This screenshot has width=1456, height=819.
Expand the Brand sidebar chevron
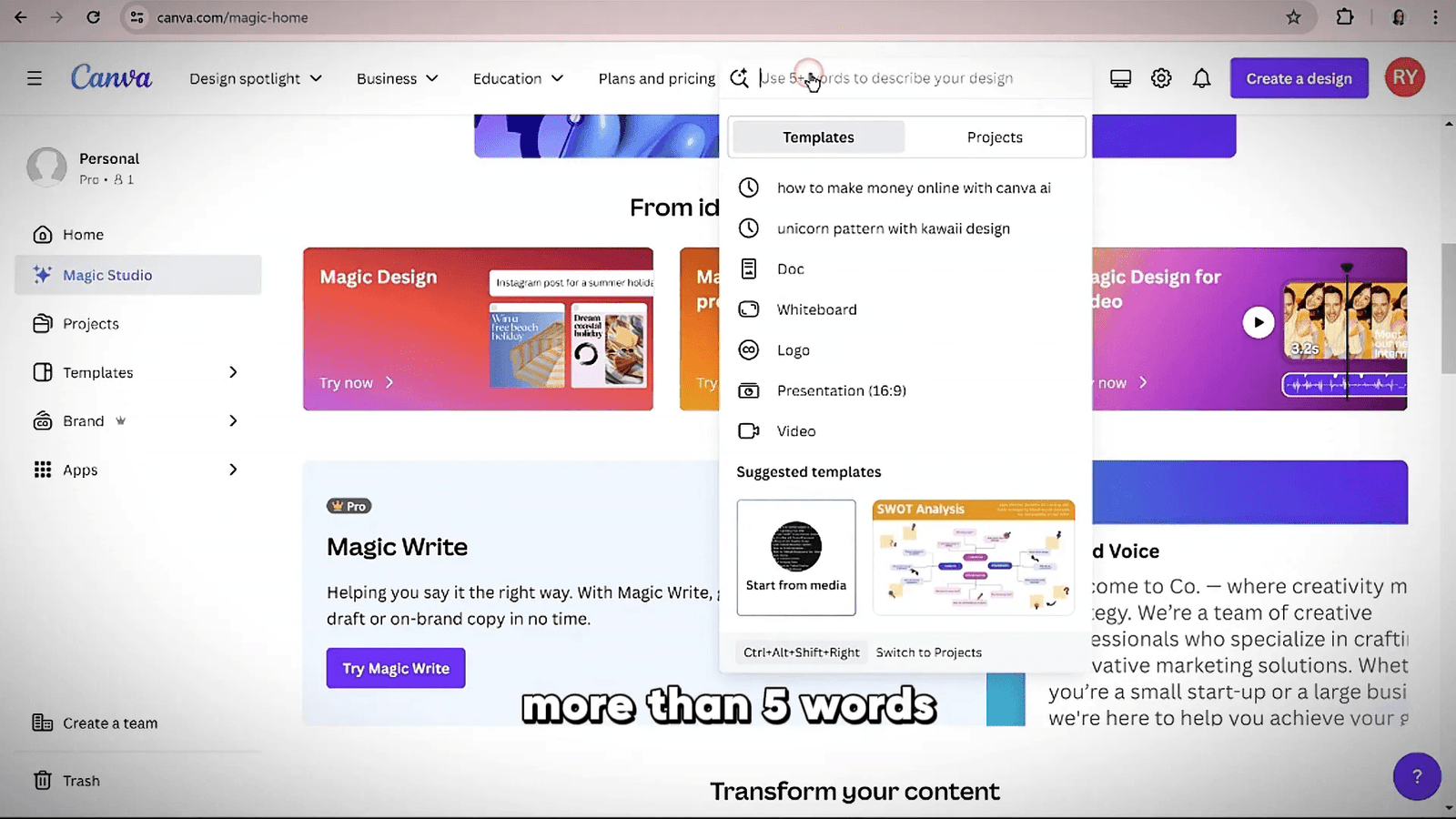click(233, 421)
